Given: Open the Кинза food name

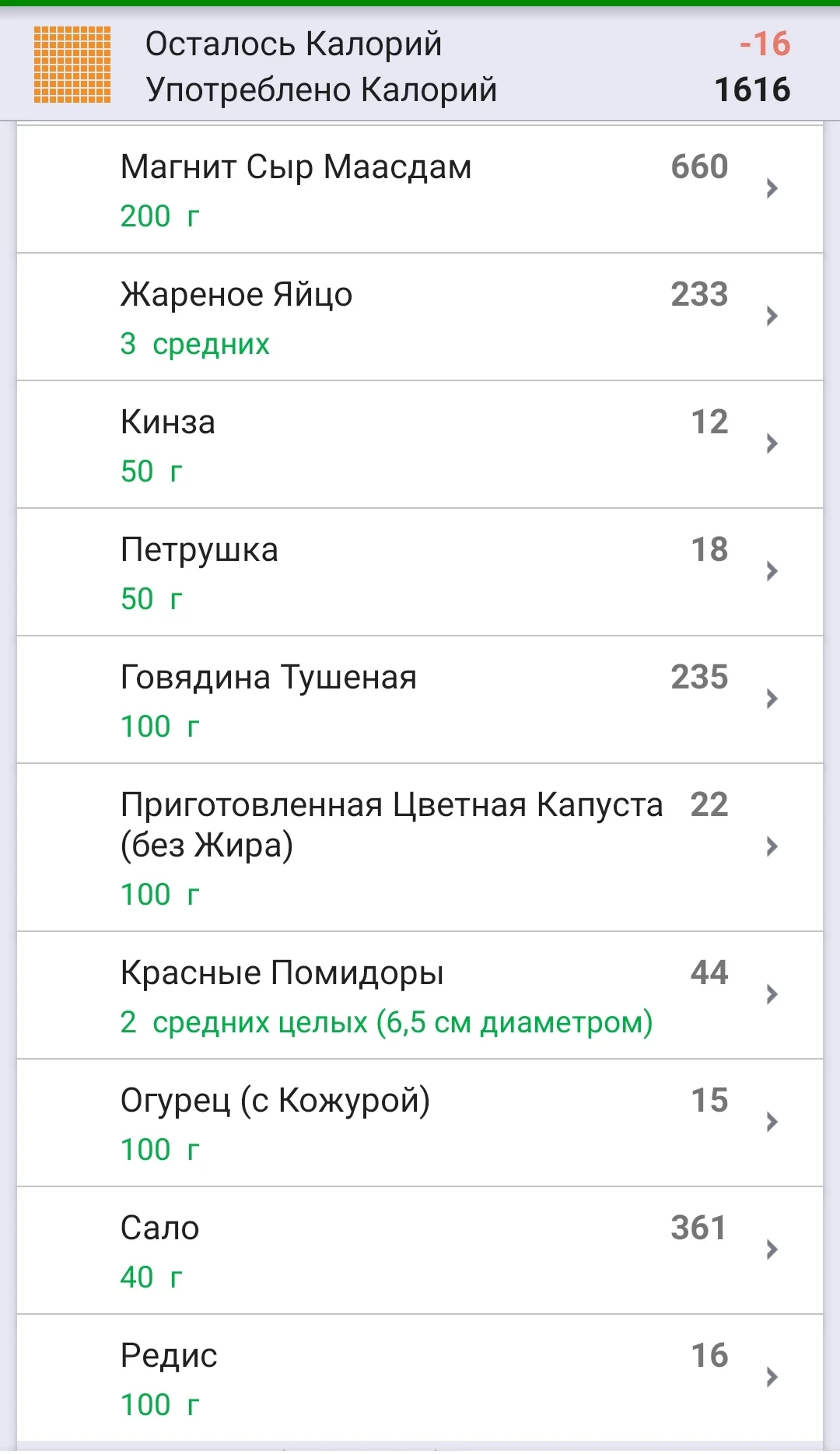Looking at the screenshot, I should pos(168,422).
